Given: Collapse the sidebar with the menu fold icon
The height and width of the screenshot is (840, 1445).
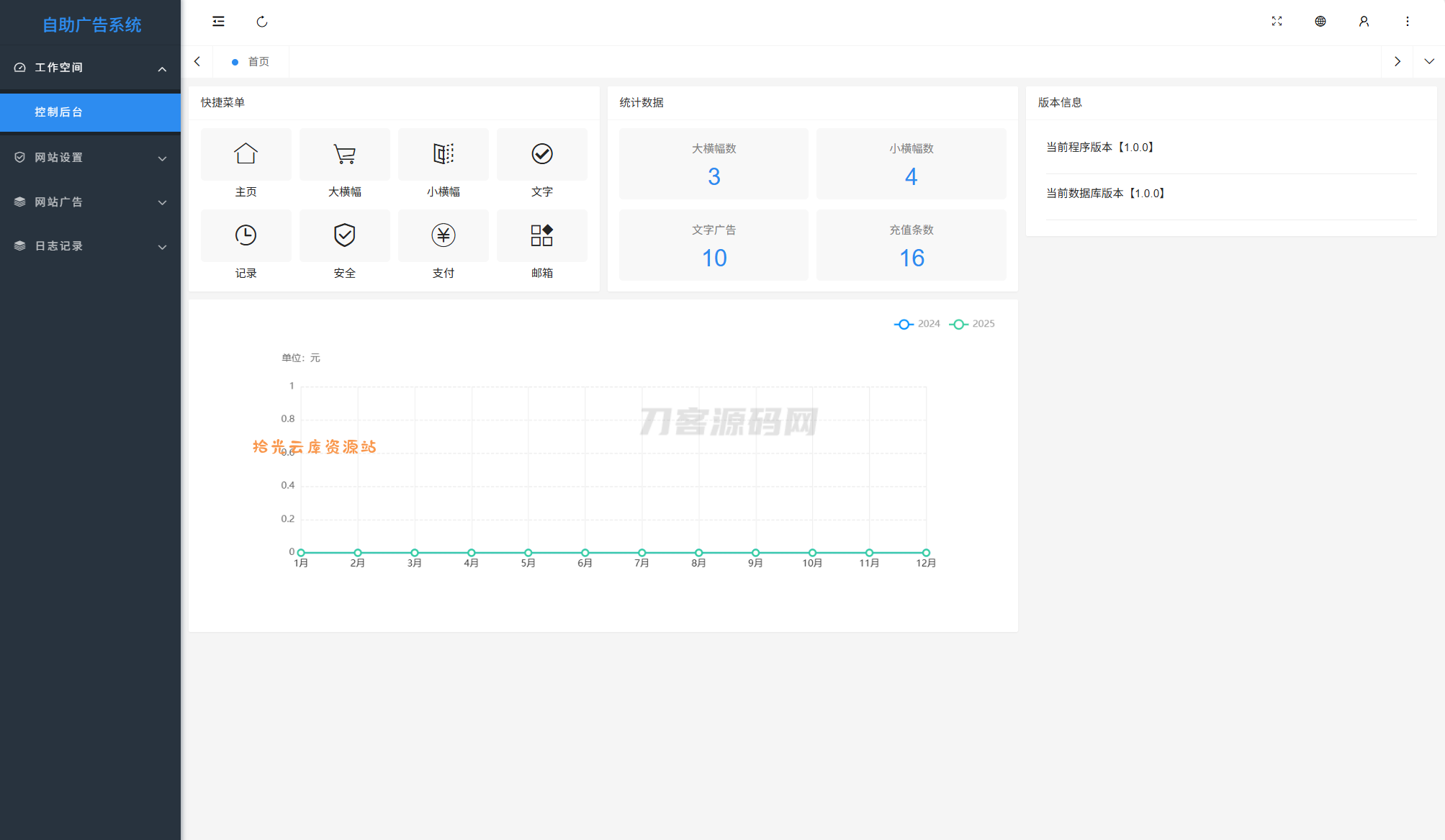Looking at the screenshot, I should coord(218,22).
